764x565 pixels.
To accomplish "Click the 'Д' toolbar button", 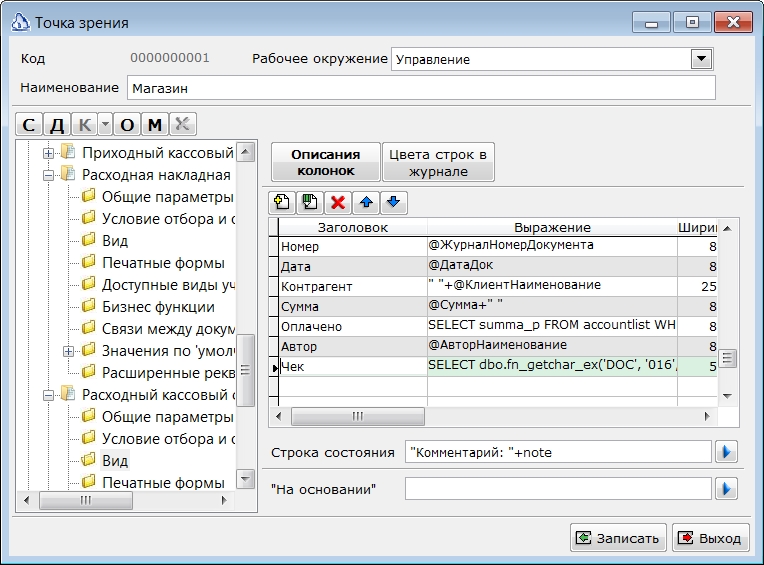I will [x=57, y=125].
